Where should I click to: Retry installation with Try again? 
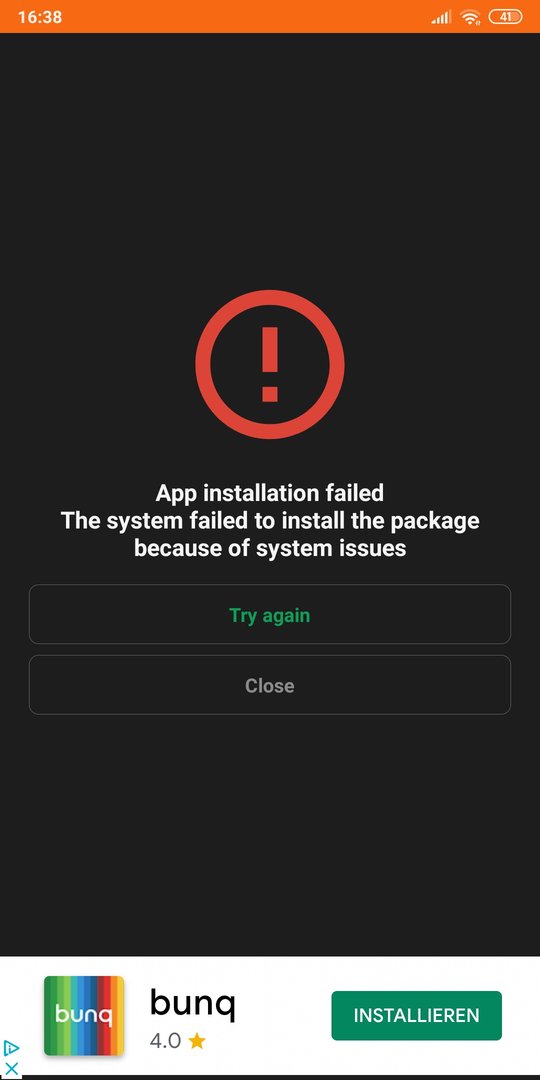[270, 614]
